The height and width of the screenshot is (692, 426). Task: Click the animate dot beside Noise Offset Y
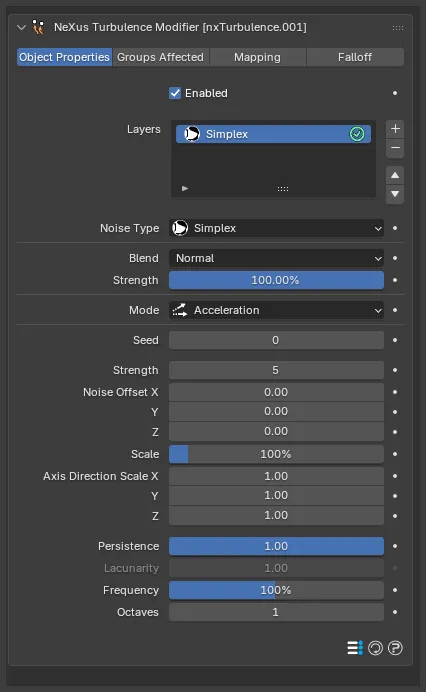[395, 412]
